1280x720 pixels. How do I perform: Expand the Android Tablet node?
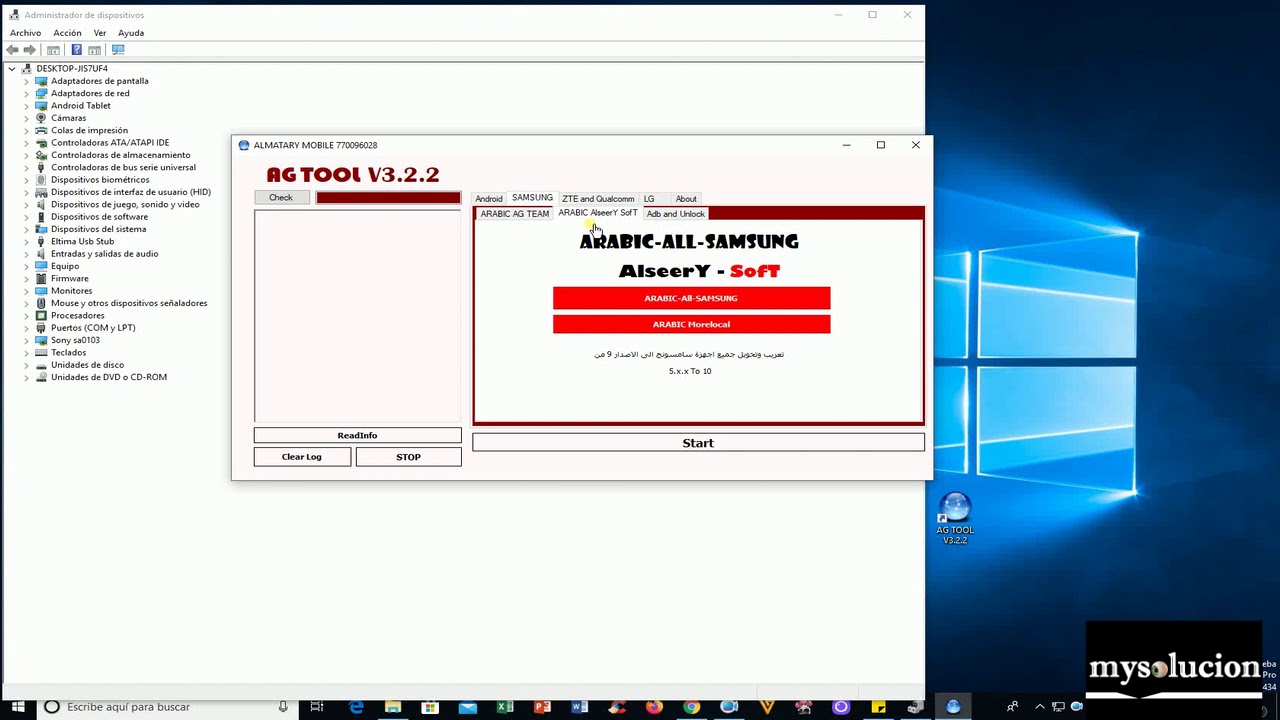click(x=26, y=106)
